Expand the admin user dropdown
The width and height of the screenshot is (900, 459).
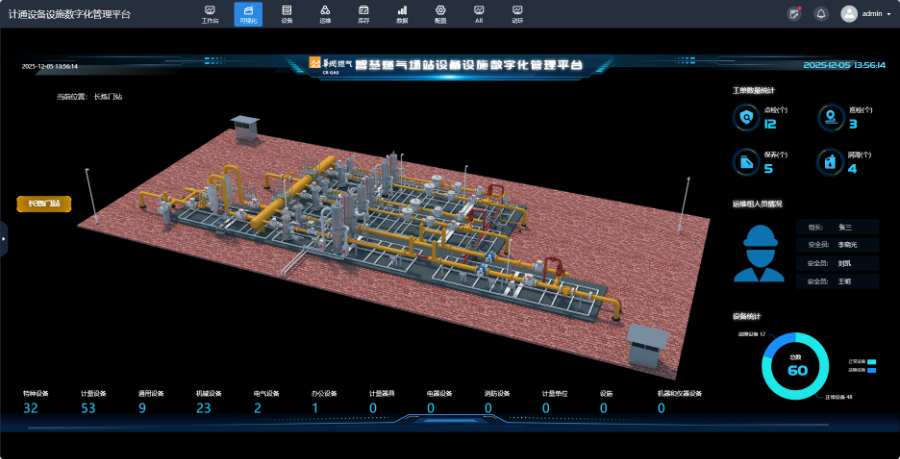tap(866, 14)
